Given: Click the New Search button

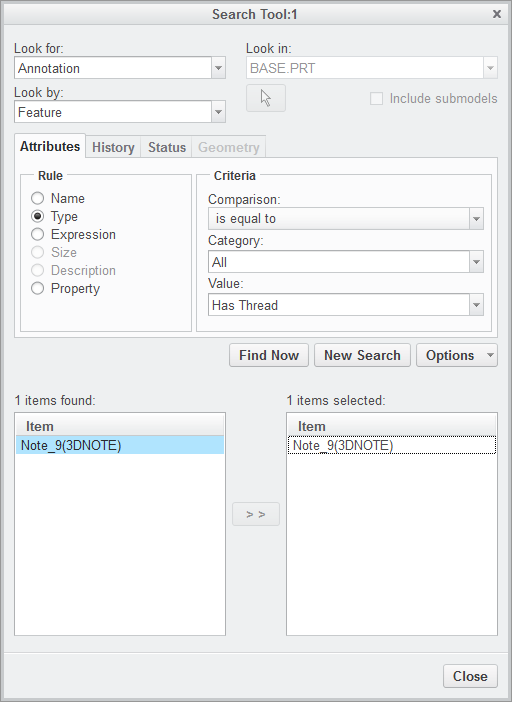Looking at the screenshot, I should tap(362, 355).
